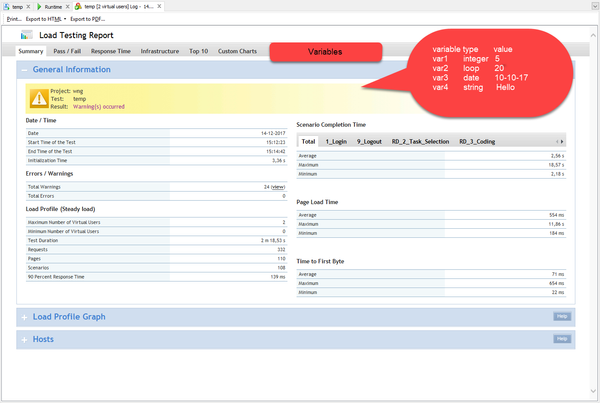This screenshot has height=403, width=600.
Task: Select the Top 10 tab
Action: coord(199,50)
